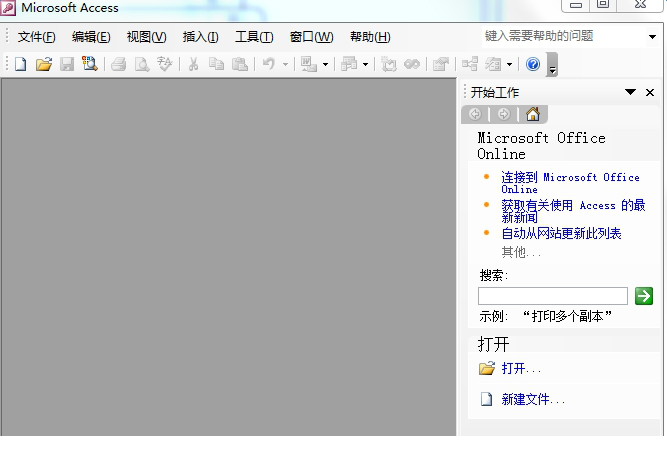Click the window restore button
Viewport: 667px width, 453px height.
603,5
